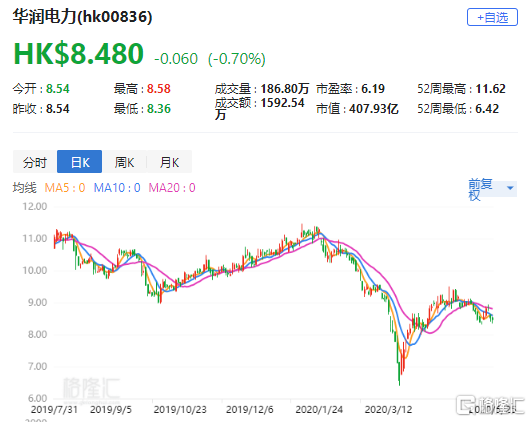
Task: Click the 华润电力(hk00836) stock title
Action: [82, 16]
